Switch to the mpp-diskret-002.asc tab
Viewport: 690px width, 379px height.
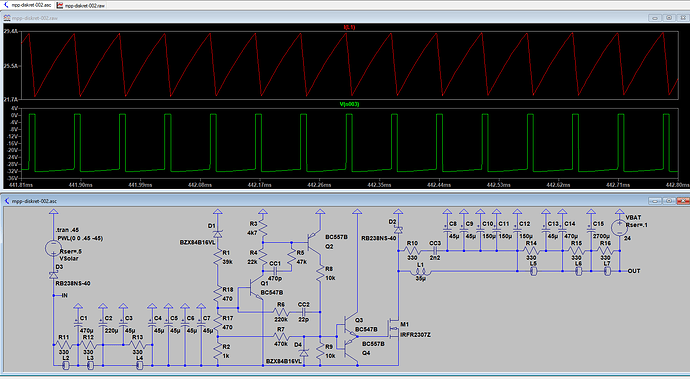[28, 5]
